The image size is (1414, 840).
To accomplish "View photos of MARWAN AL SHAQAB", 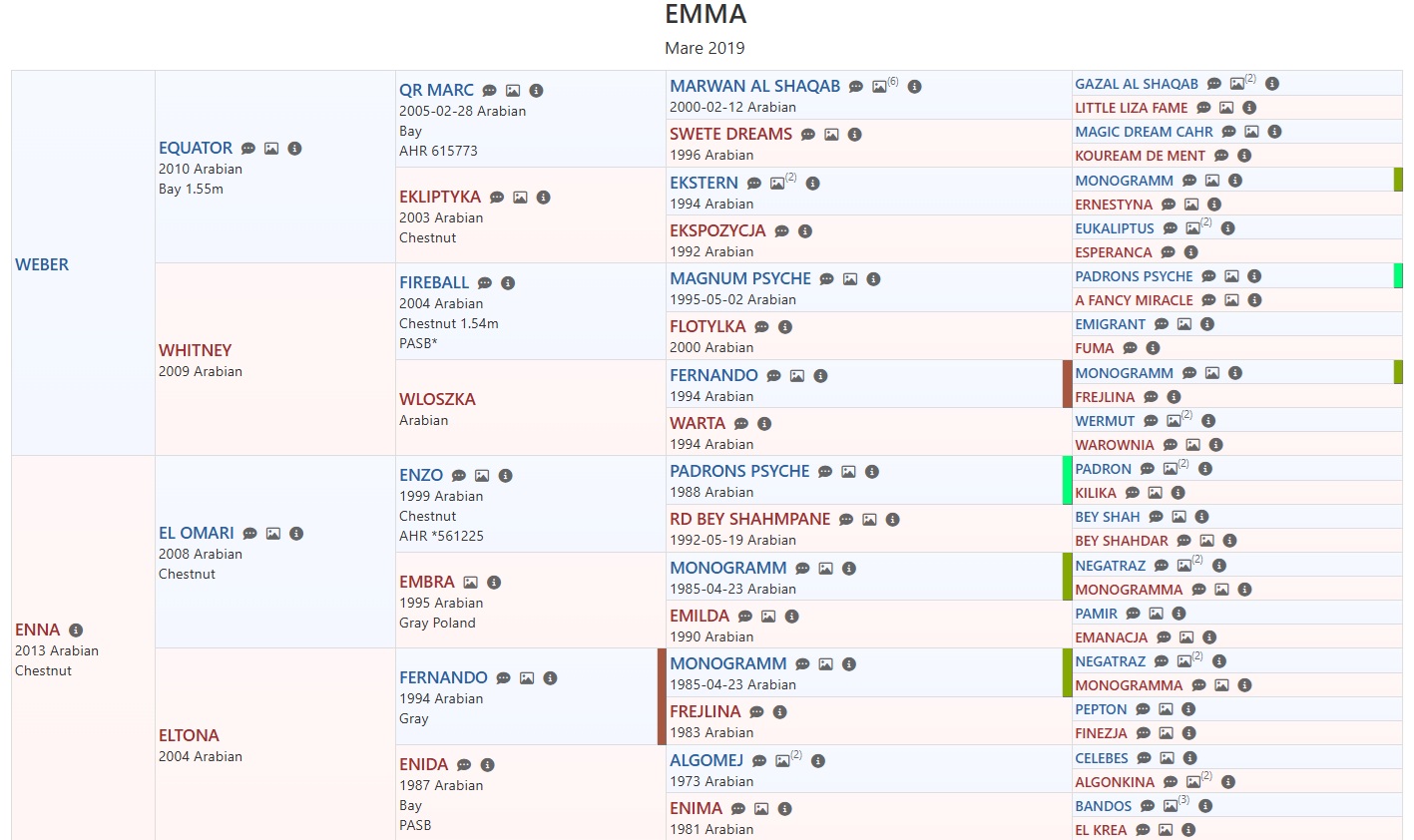I will pyautogui.click(x=878, y=86).
